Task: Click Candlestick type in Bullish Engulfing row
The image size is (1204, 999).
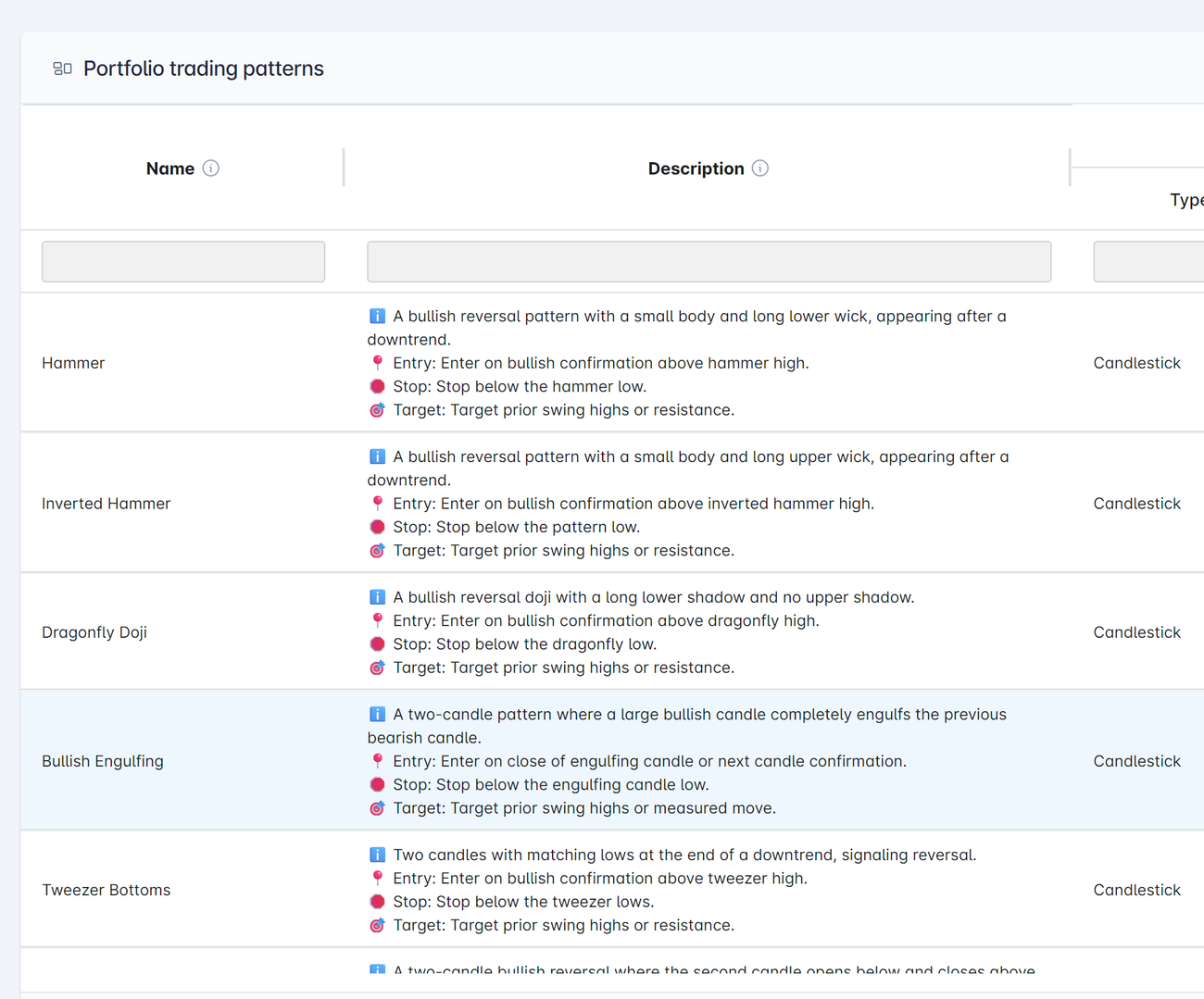Action: point(1137,761)
